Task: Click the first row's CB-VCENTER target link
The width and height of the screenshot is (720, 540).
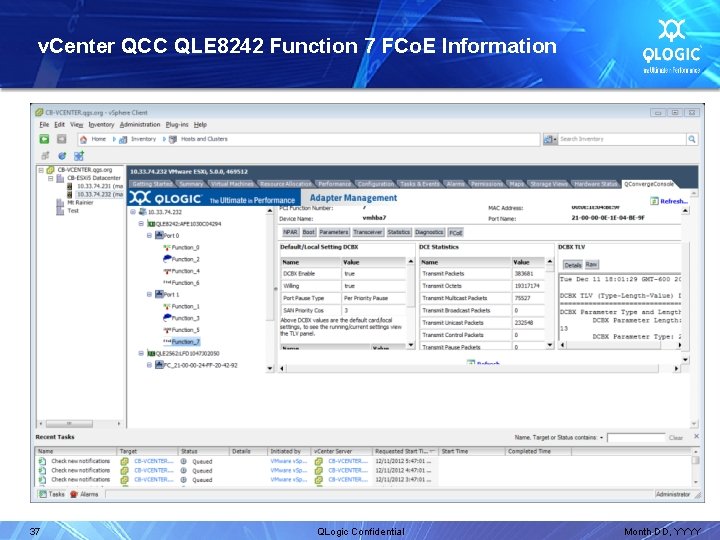Action: coord(153,461)
